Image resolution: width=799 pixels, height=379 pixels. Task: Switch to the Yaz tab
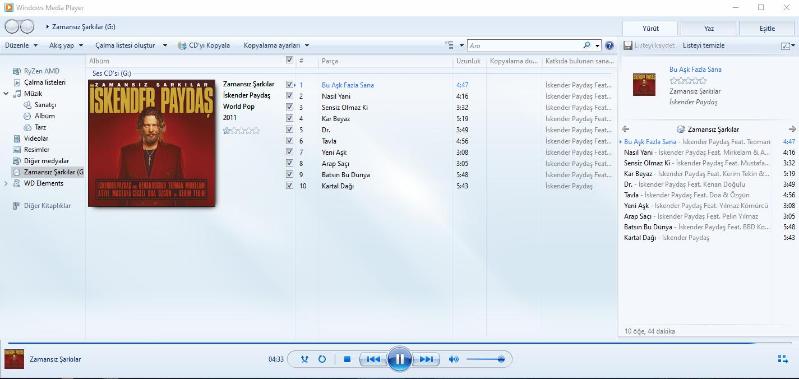(709, 29)
